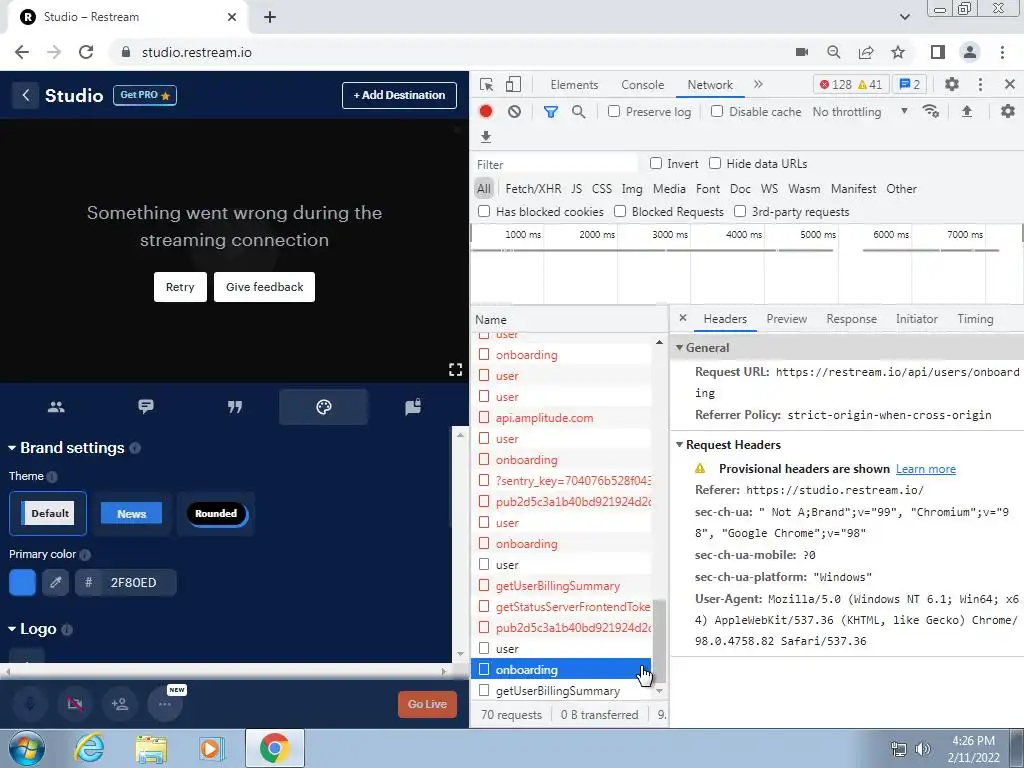Click the Add Destination button
Viewport: 1024px width, 768px height.
[x=399, y=95]
